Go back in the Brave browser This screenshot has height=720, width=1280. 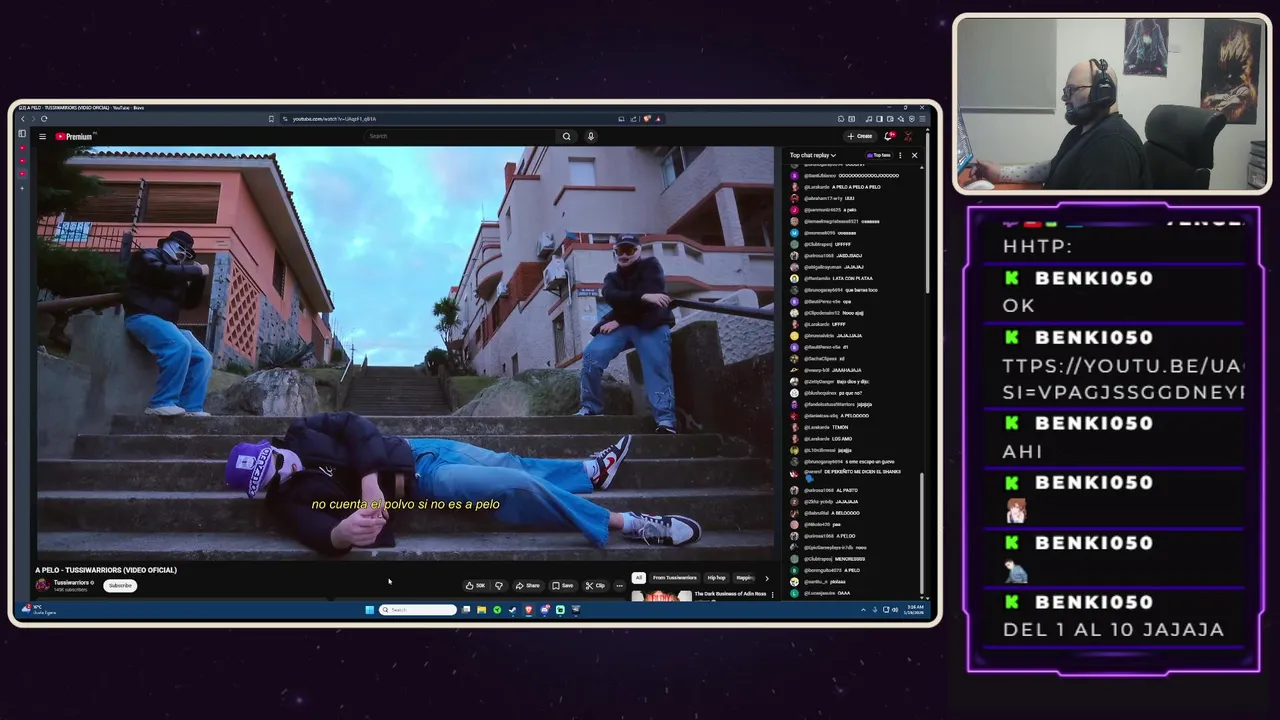pos(23,119)
